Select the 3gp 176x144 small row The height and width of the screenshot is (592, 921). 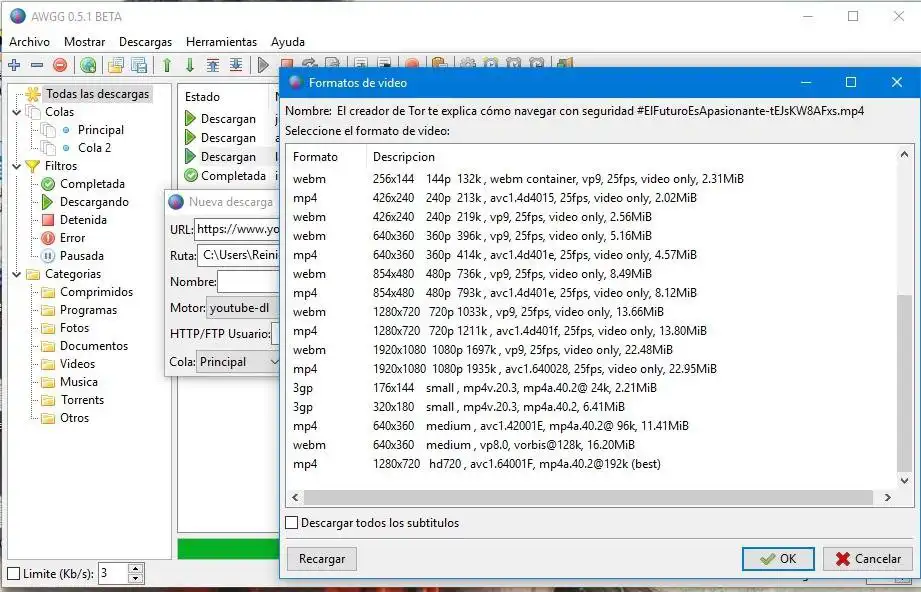tap(591, 388)
